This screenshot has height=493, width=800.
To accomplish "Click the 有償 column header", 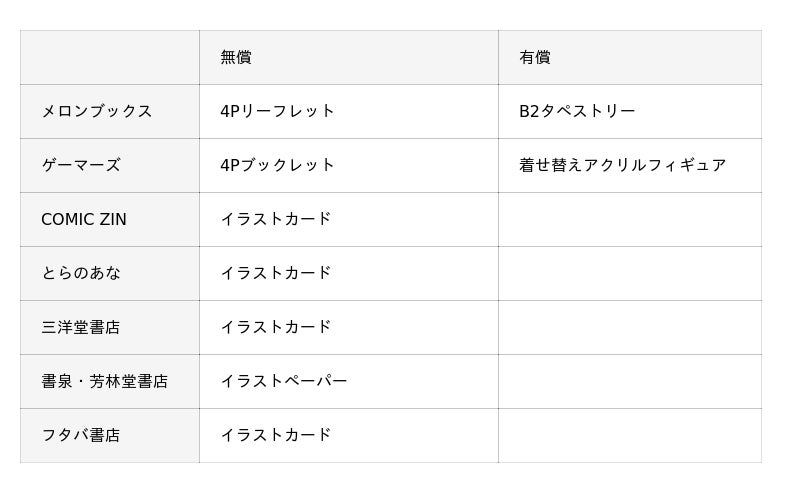I will pyautogui.click(x=535, y=58).
